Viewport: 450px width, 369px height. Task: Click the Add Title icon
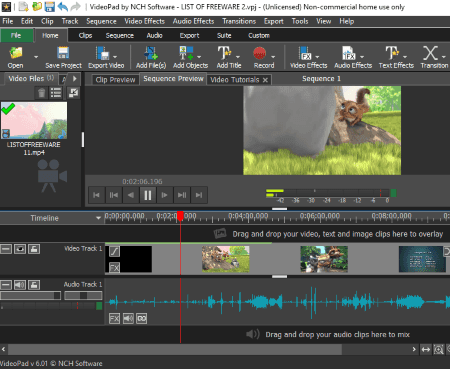[x=224, y=53]
